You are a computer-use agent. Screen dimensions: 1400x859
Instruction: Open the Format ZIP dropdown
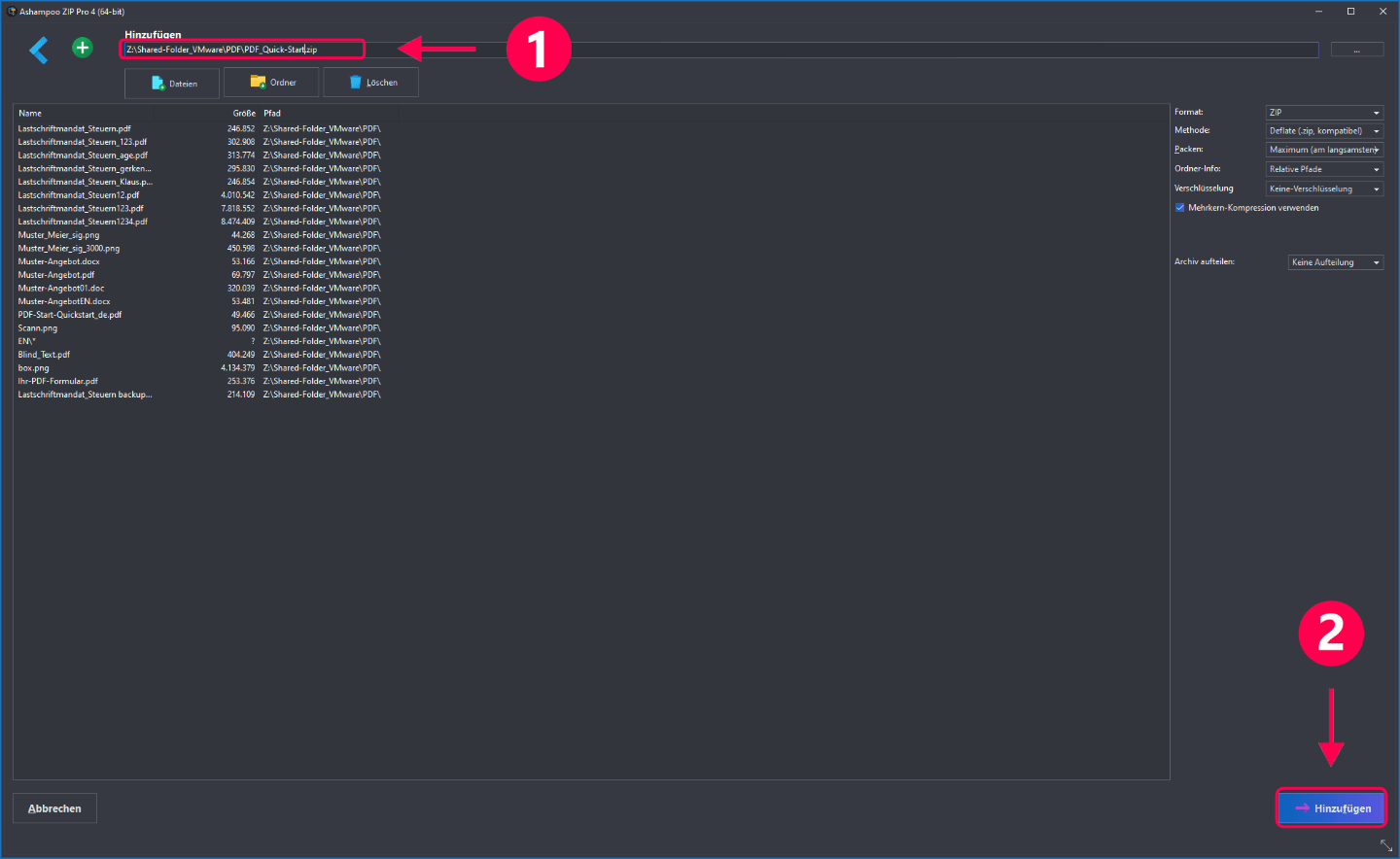(x=1324, y=113)
